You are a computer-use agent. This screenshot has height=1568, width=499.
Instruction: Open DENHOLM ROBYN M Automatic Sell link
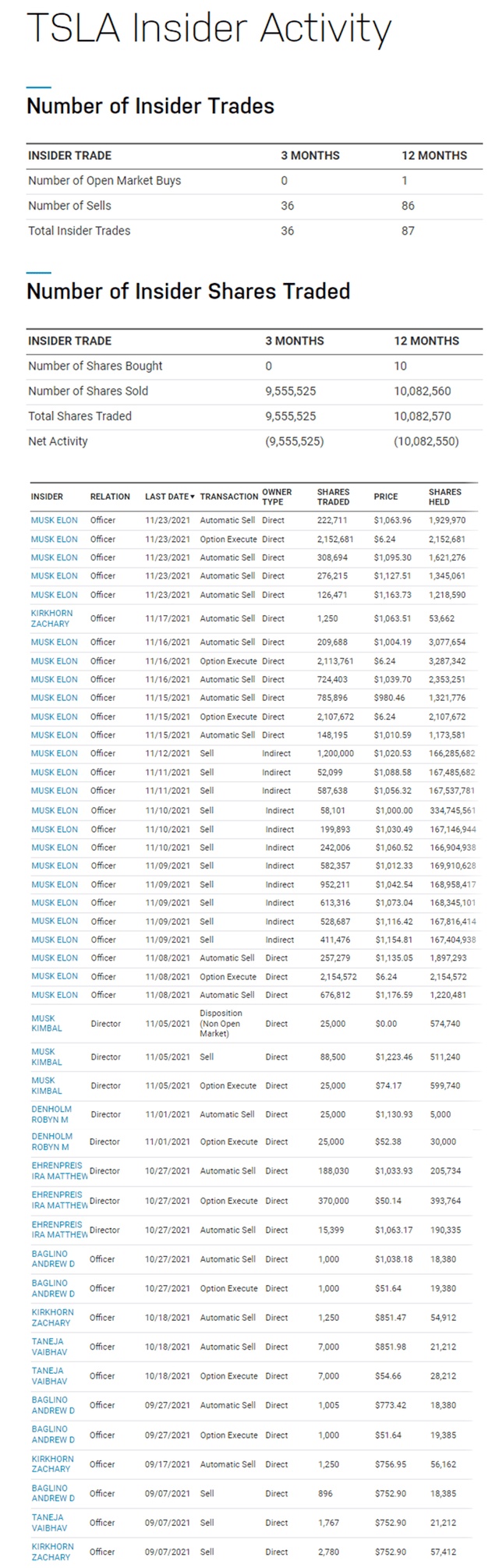point(51,1114)
